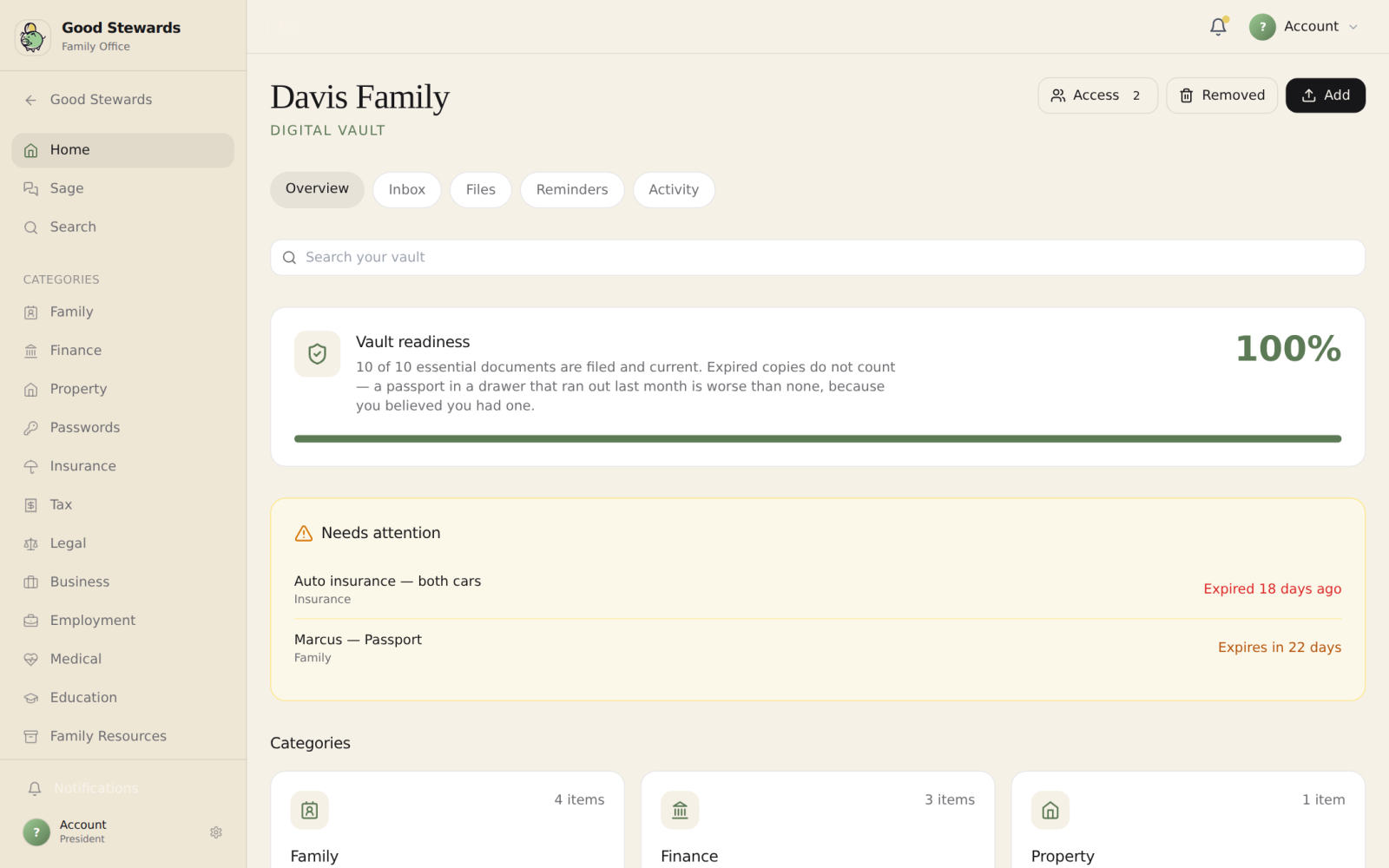
Task: Select Family category in sidebar
Action: pyautogui.click(x=122, y=312)
